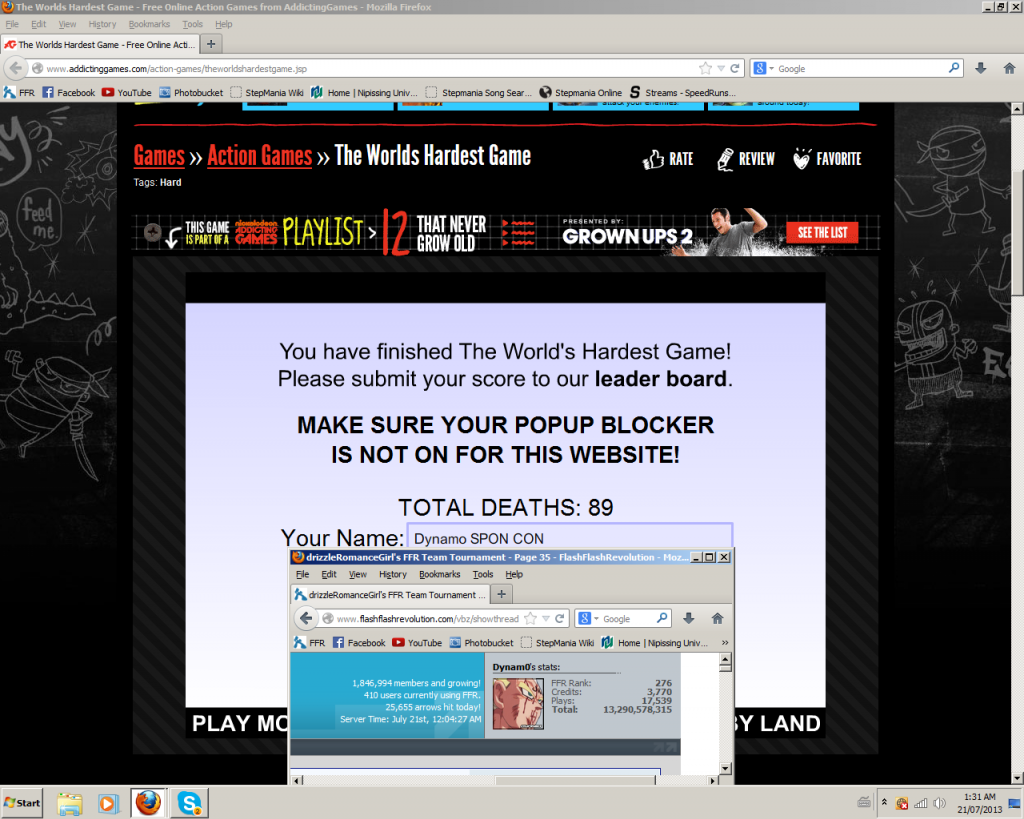Show hidden bookmarks chevron in small Firefox window
This screenshot has height=819, width=1024.
coord(723,643)
